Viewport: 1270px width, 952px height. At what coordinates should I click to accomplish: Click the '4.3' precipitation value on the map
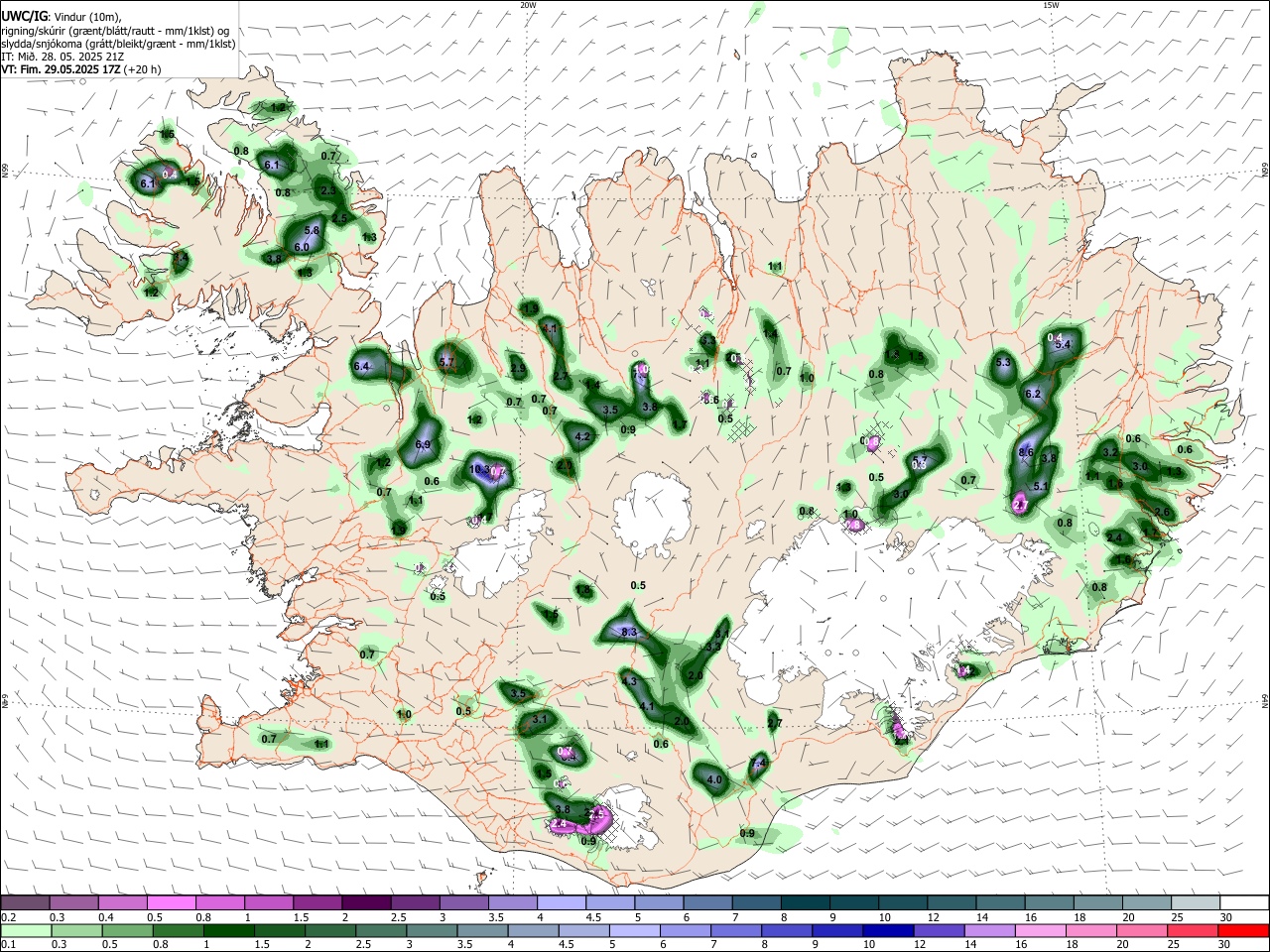point(629,681)
